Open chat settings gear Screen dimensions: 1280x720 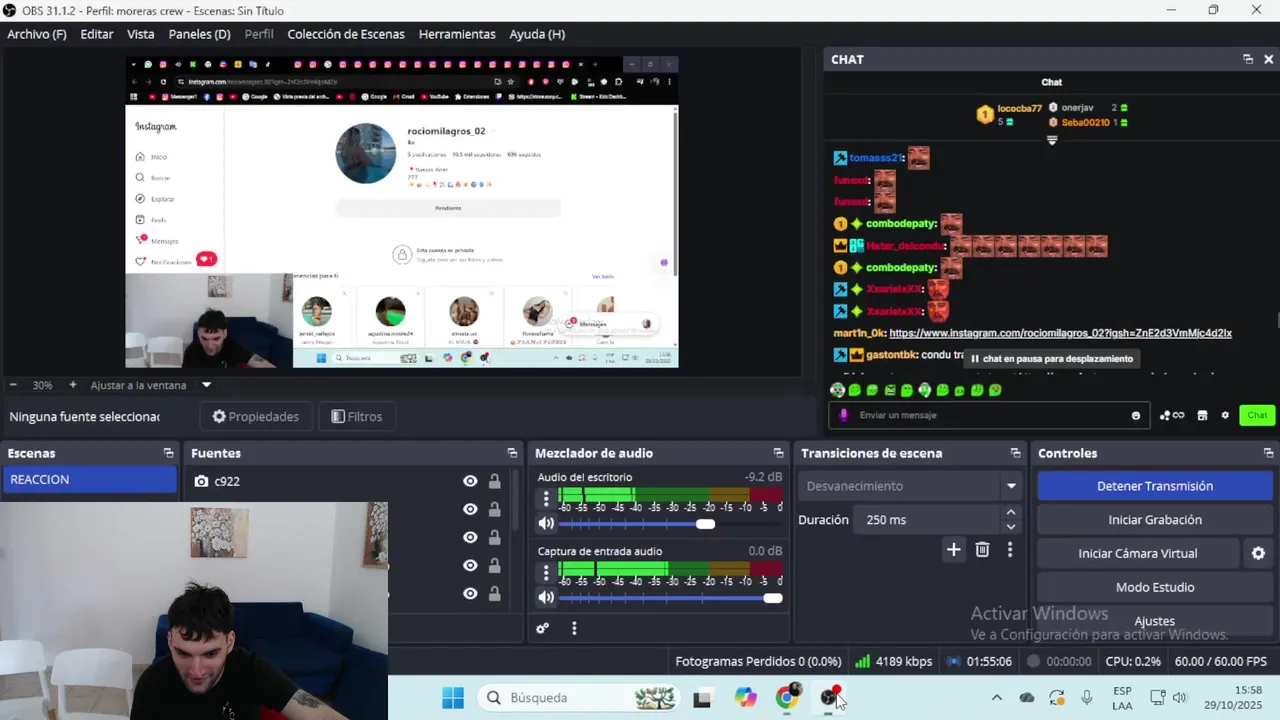(x=1225, y=415)
